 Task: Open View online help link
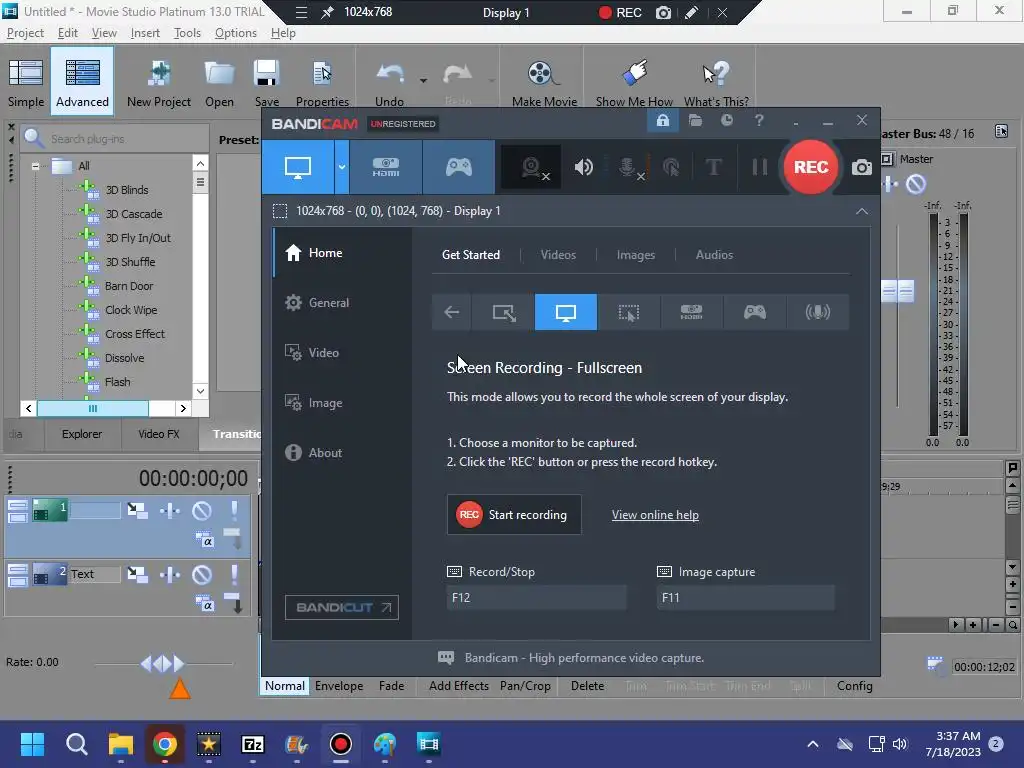pos(655,515)
